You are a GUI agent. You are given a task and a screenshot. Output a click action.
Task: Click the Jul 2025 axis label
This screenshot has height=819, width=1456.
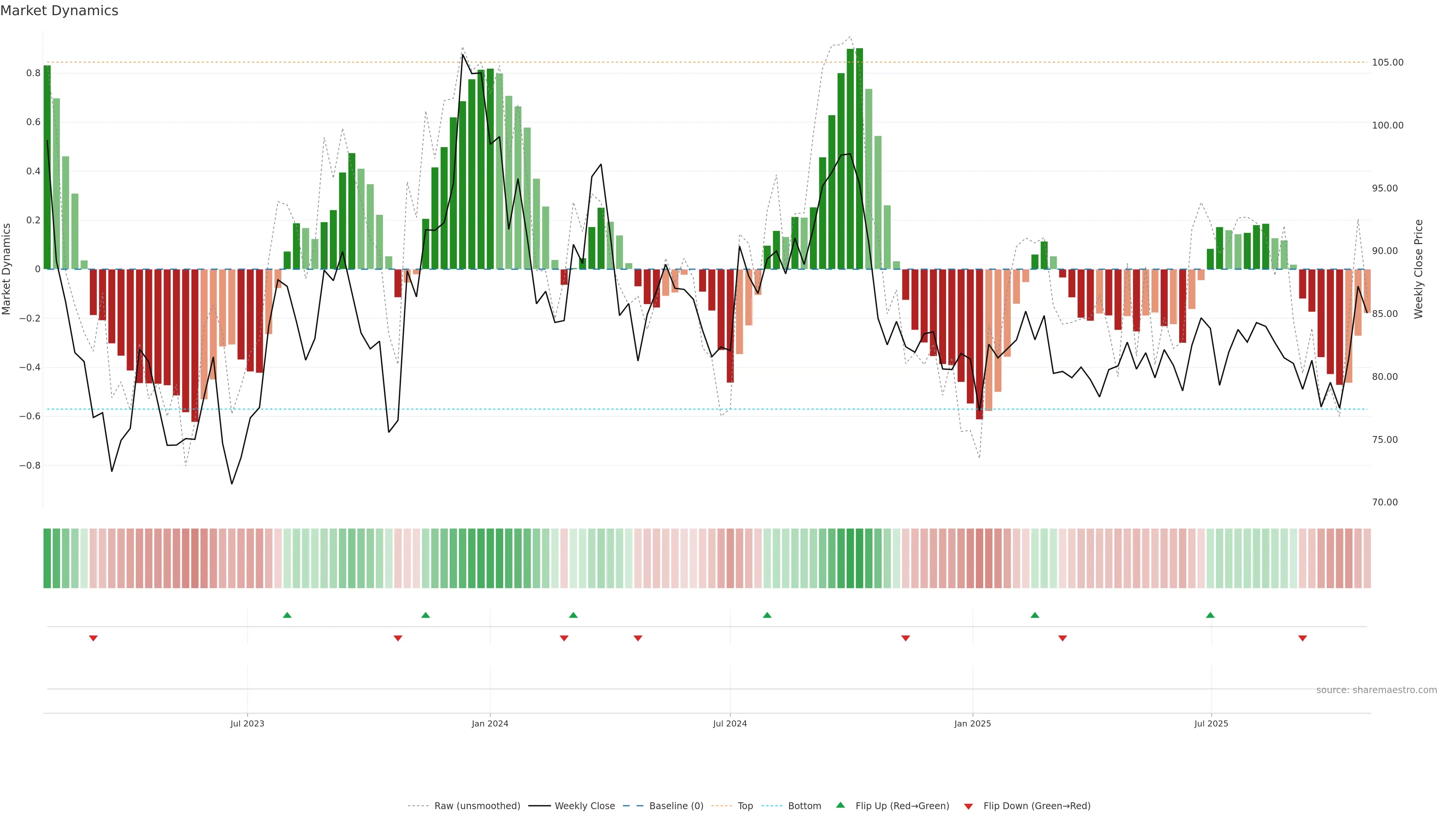[x=1211, y=723]
